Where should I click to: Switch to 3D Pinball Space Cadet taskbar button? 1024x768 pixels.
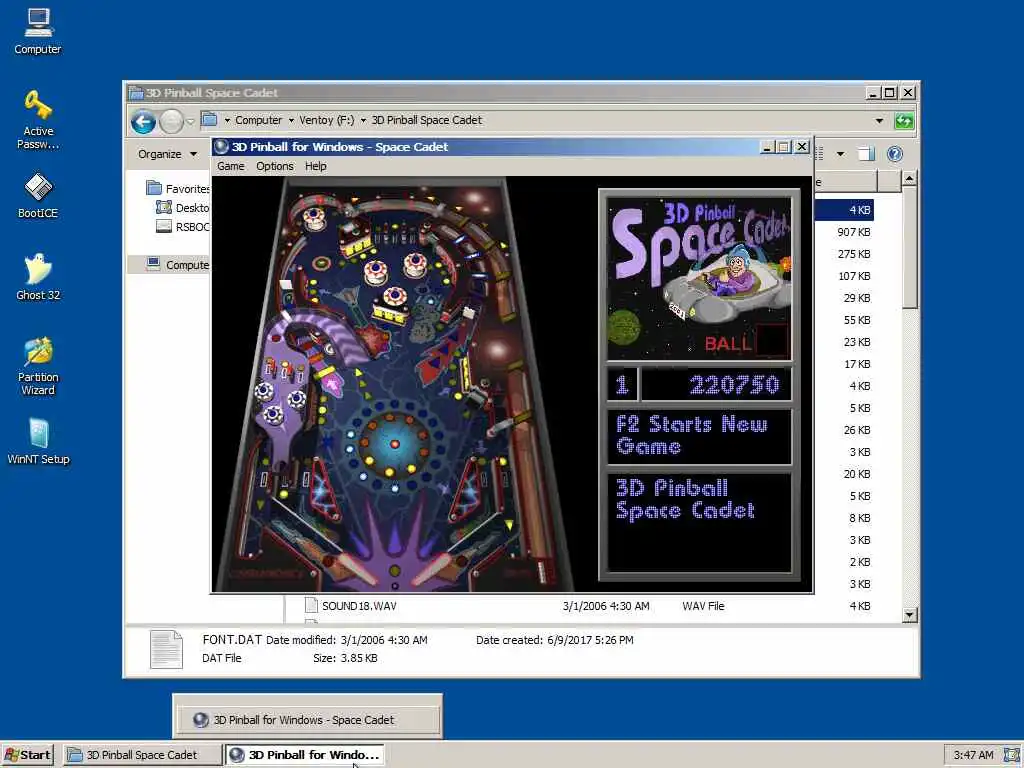click(142, 755)
